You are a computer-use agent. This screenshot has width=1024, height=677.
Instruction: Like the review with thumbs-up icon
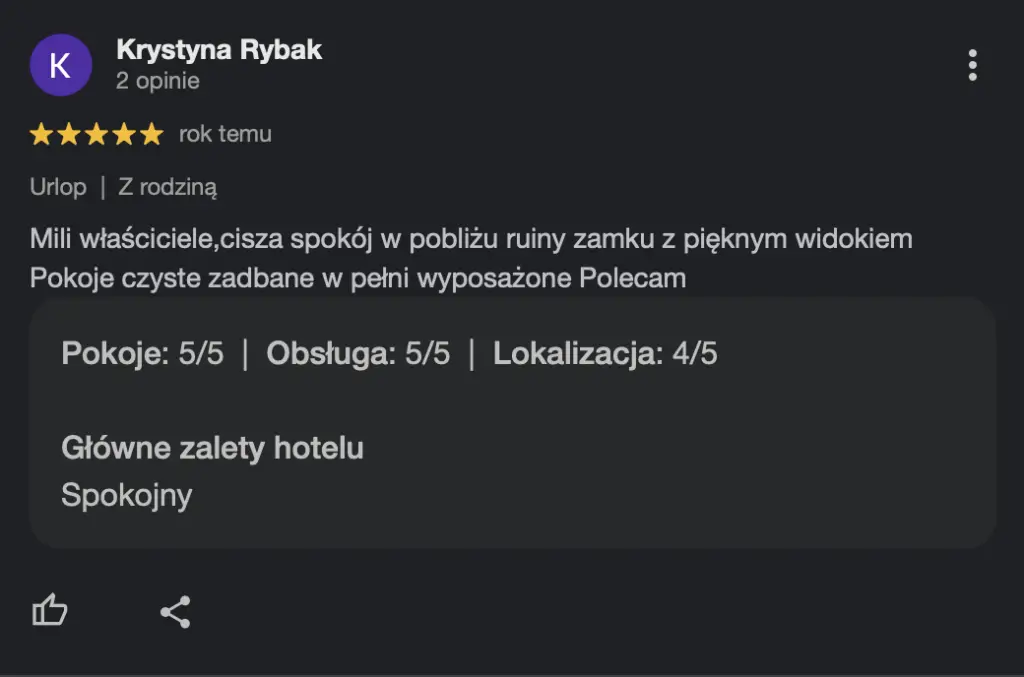50,611
